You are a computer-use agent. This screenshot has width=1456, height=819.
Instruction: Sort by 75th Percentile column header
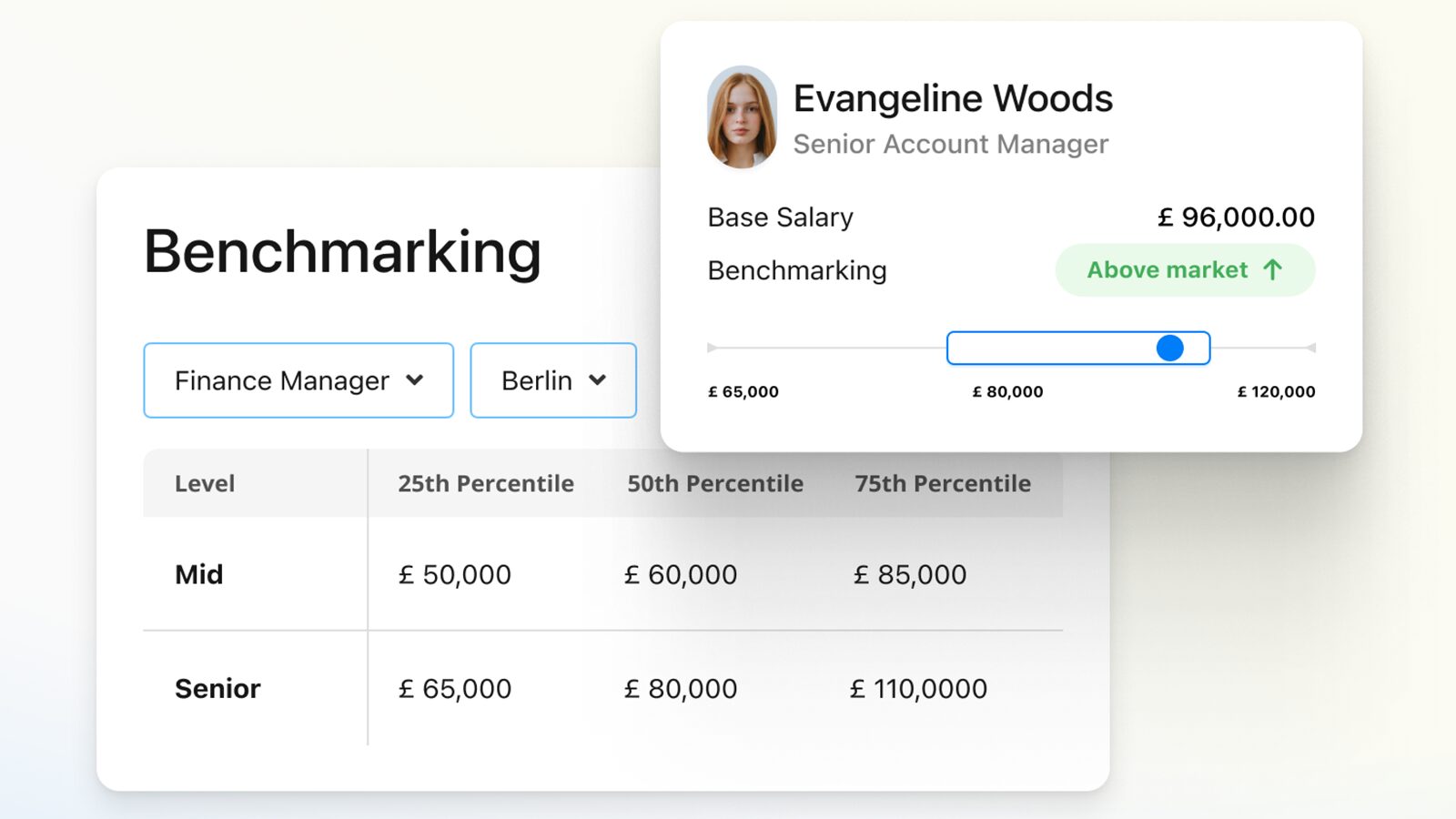tap(942, 483)
